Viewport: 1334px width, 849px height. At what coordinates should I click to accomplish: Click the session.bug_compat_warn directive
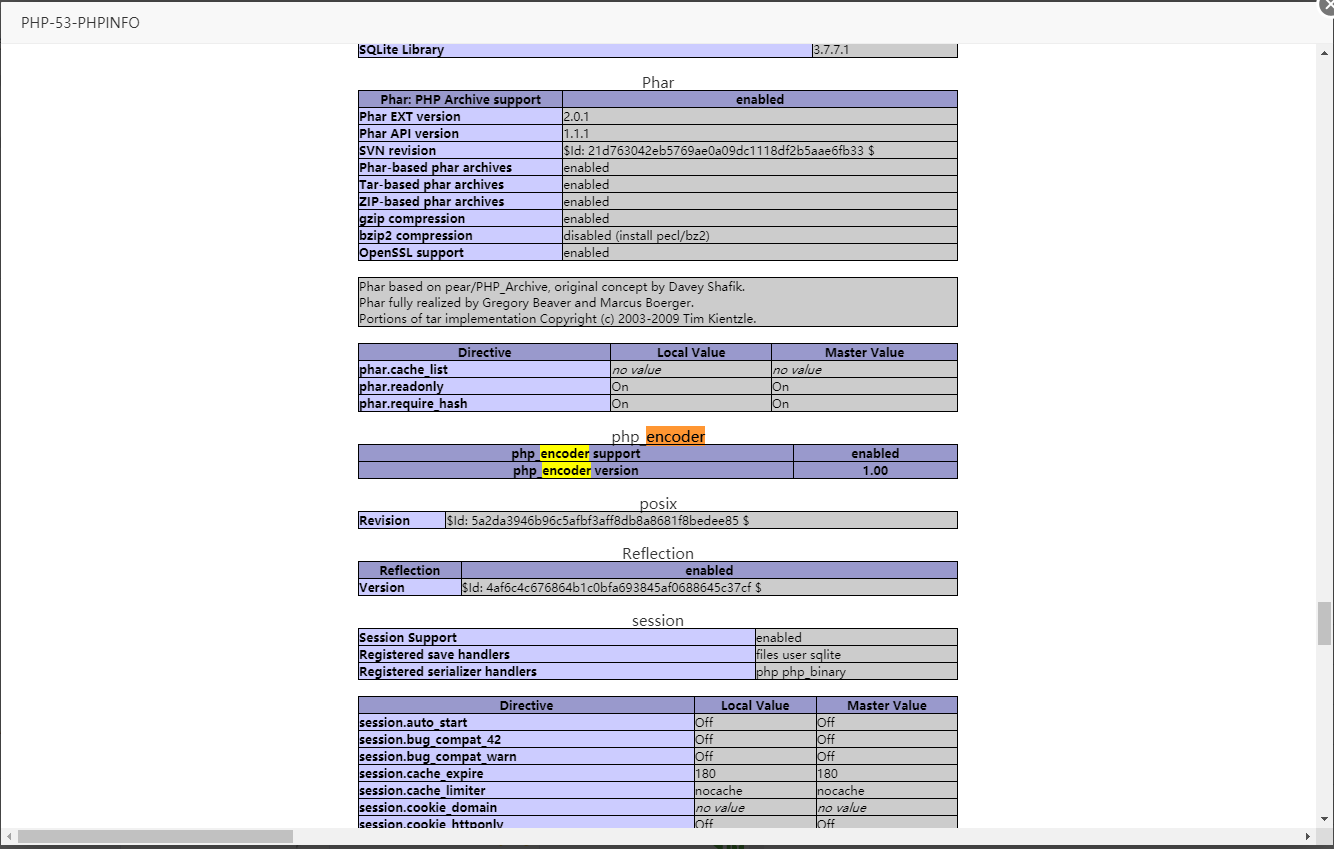coord(438,756)
